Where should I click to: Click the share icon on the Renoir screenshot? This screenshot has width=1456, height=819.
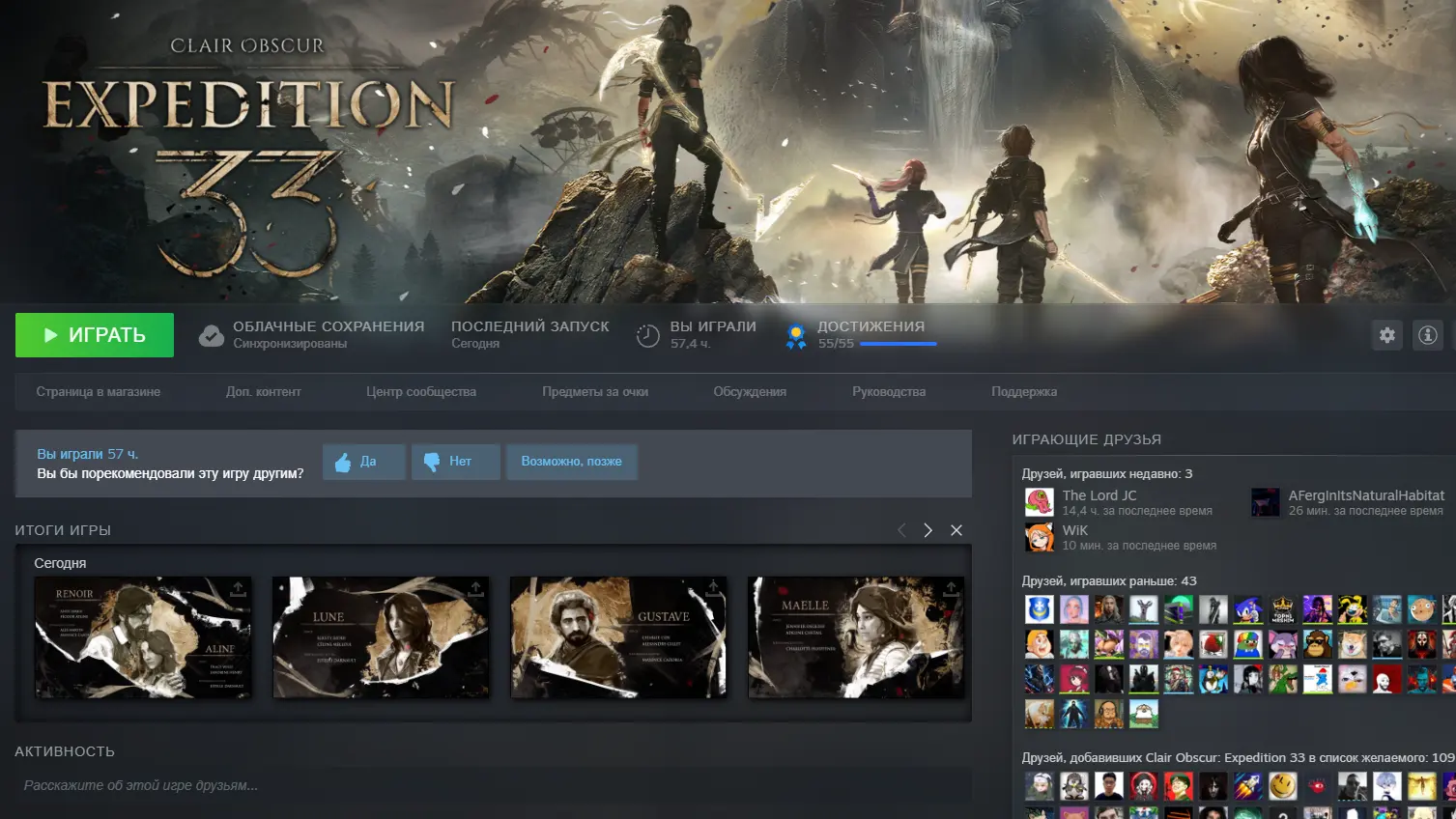238,588
